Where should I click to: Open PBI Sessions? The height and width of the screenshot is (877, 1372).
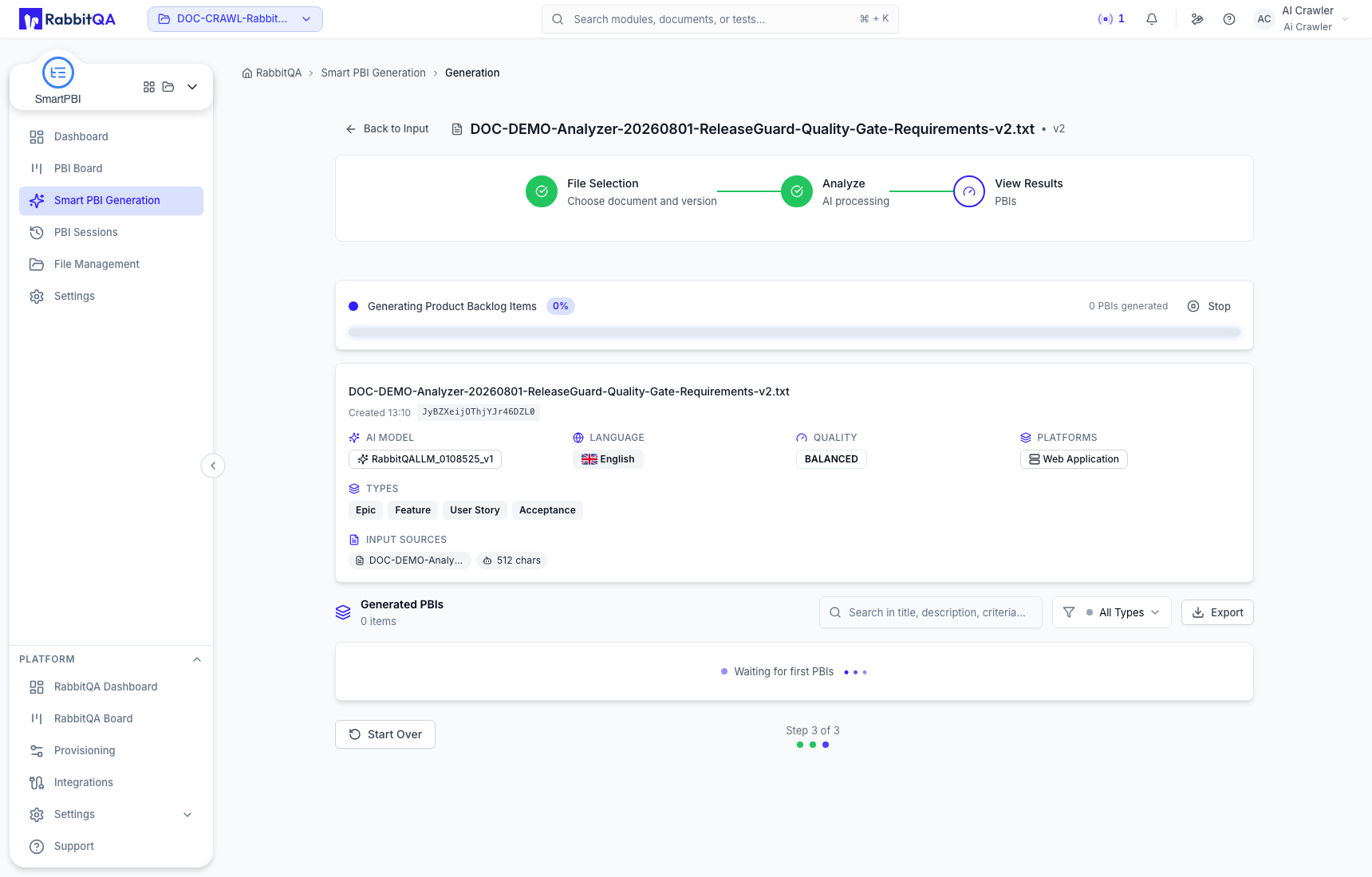(x=111, y=232)
